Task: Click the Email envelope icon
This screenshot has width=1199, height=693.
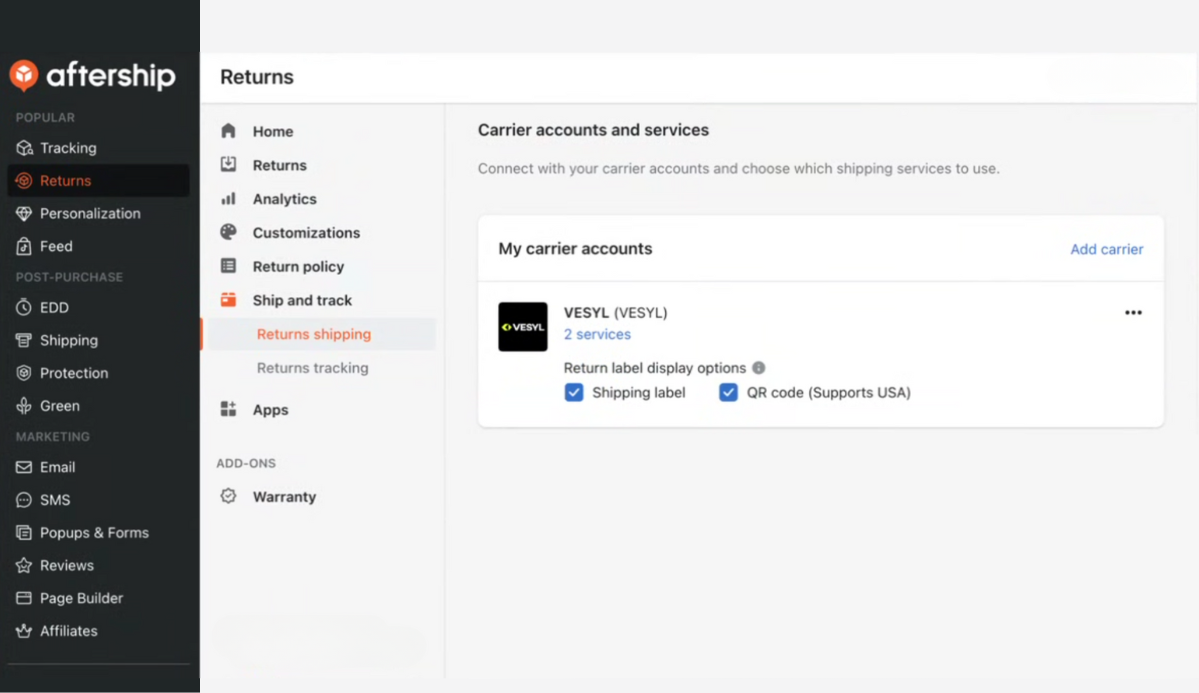Action: (24, 467)
